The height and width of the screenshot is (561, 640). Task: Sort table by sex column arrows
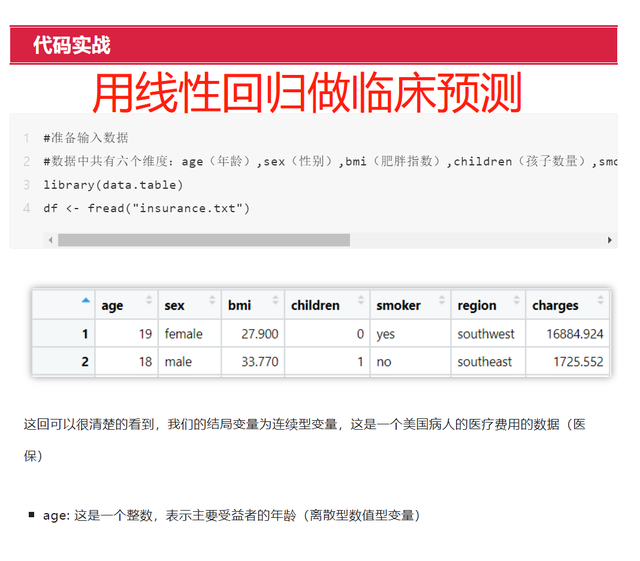coord(212,300)
